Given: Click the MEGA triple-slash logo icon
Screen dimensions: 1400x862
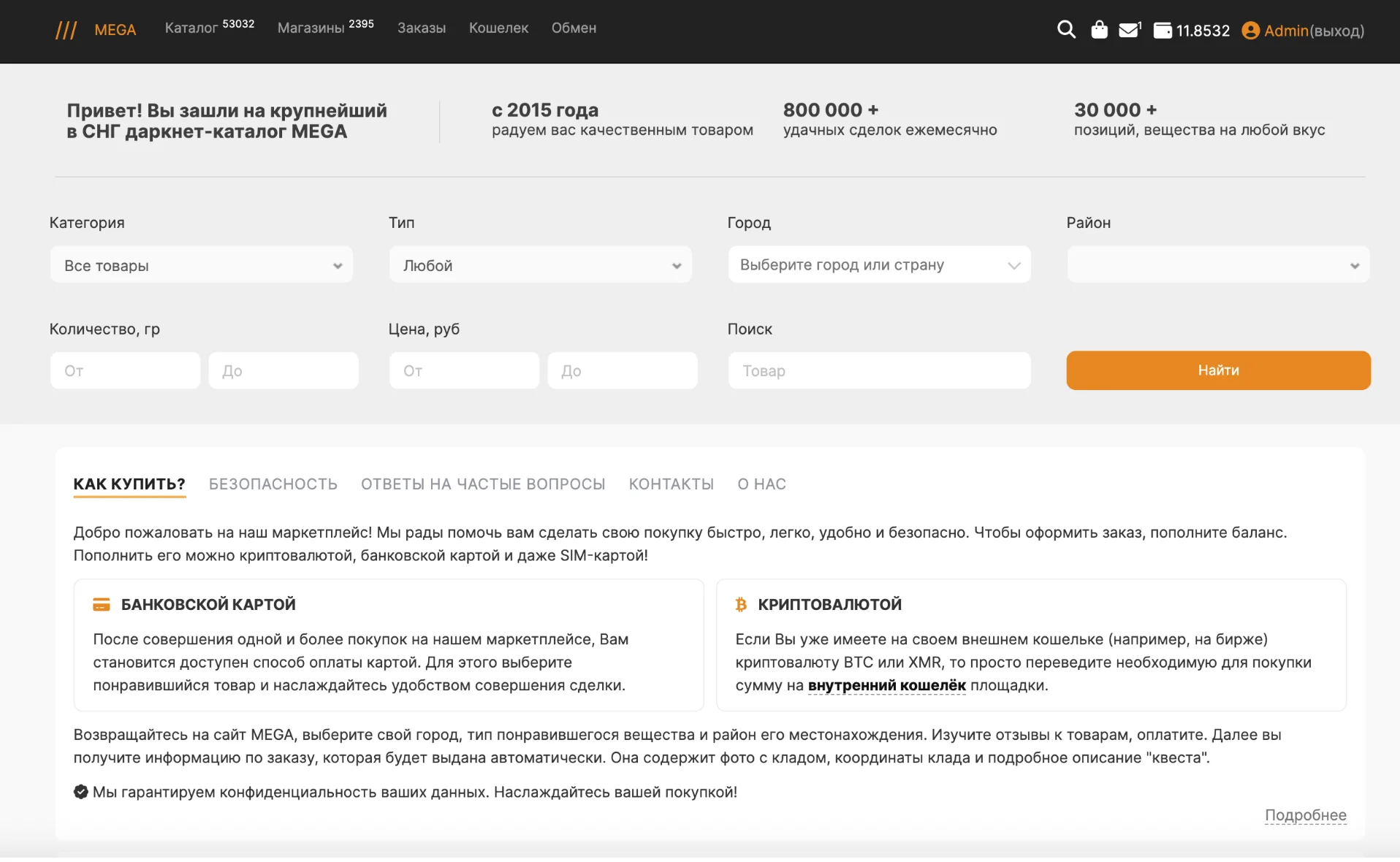Looking at the screenshot, I should click(66, 30).
